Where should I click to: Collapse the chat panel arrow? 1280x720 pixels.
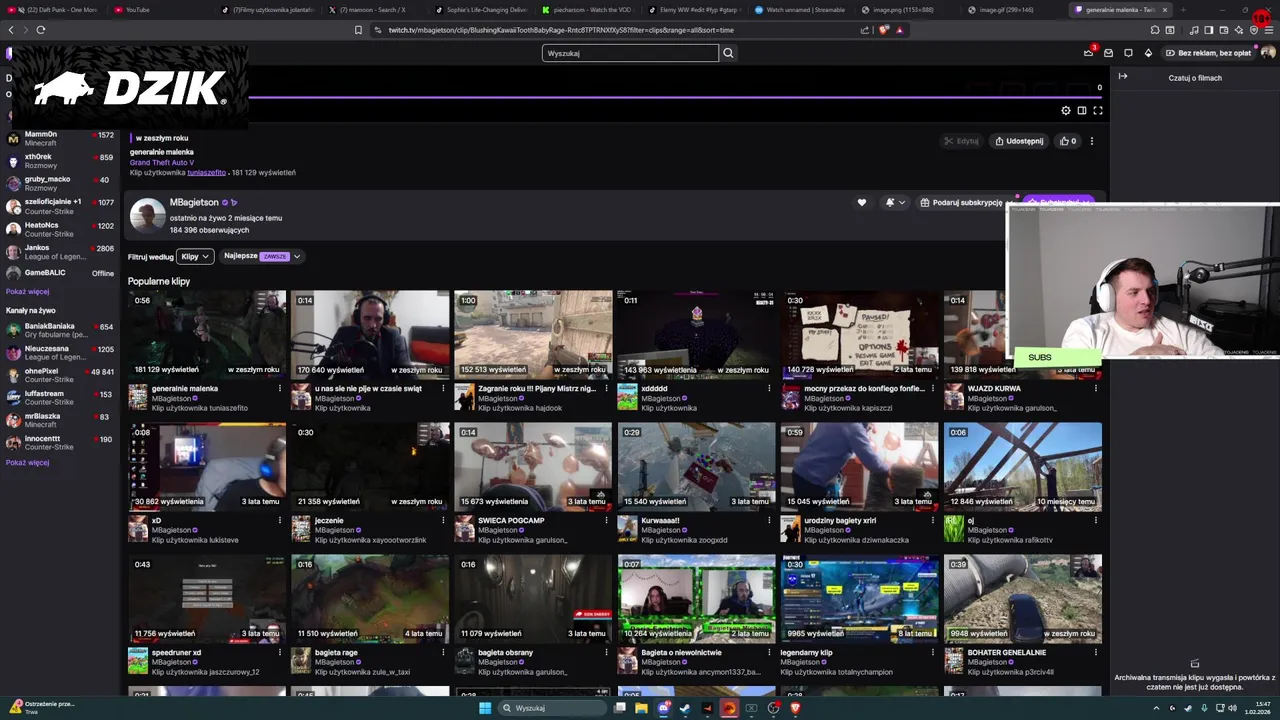click(x=1123, y=77)
